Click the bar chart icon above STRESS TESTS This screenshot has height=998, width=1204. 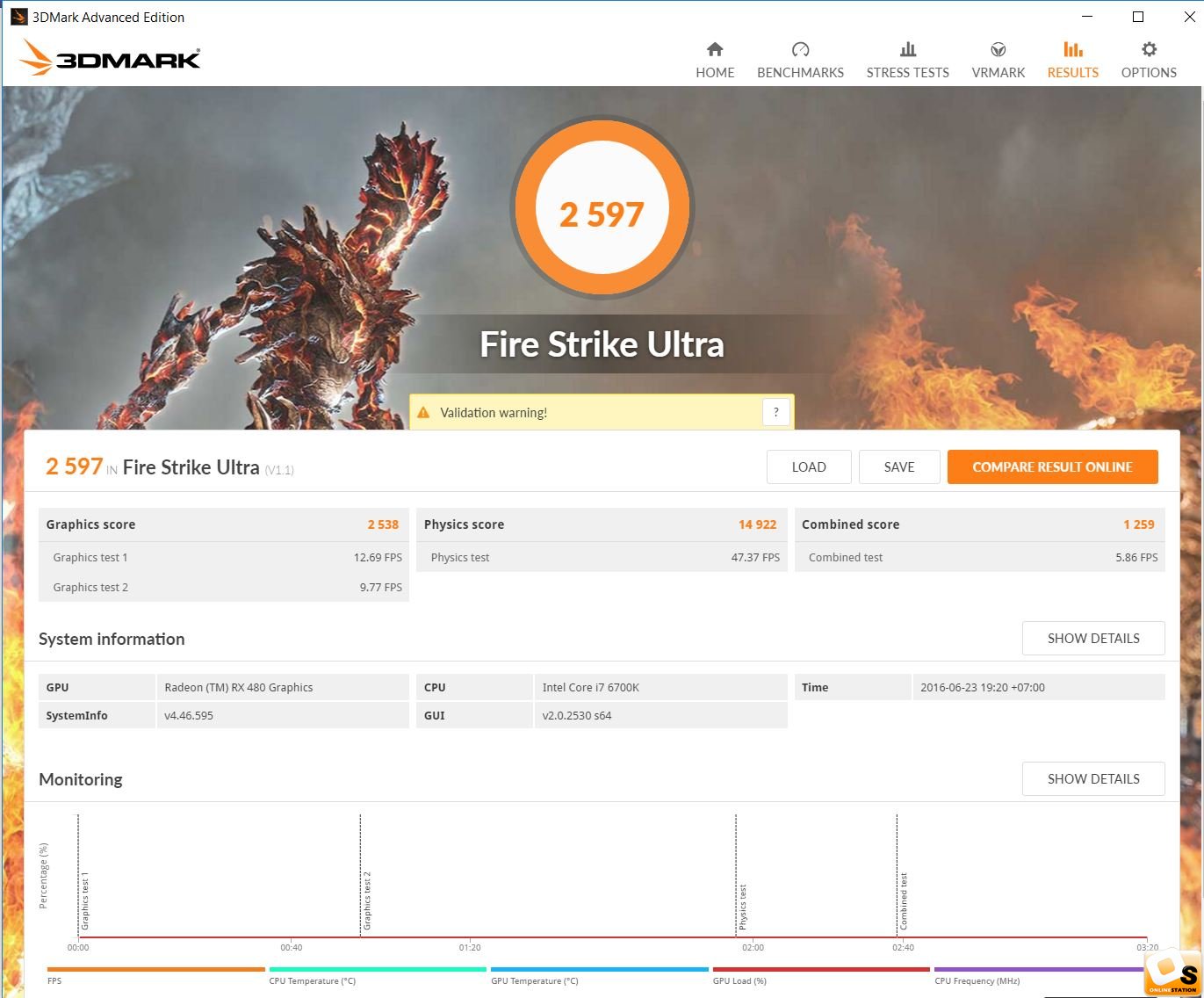click(x=908, y=49)
